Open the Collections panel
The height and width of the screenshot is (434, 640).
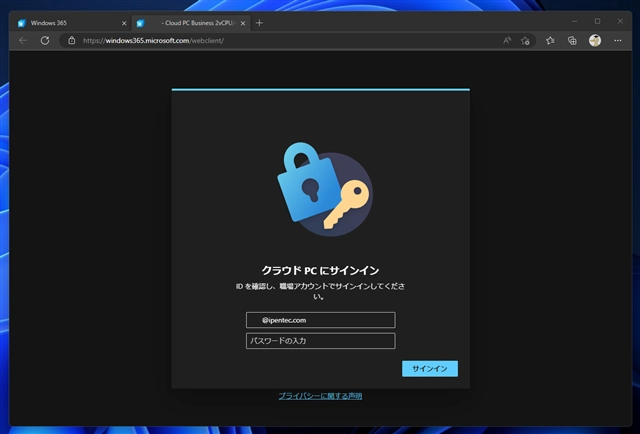click(572, 40)
